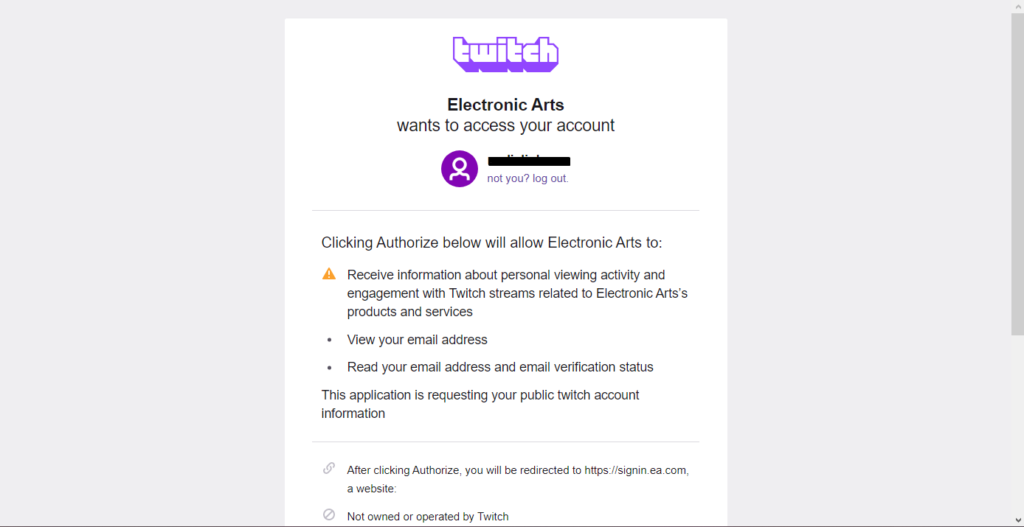Click the redacted username beside the avatar
Screen dimensions: 1024x527
click(x=529, y=160)
